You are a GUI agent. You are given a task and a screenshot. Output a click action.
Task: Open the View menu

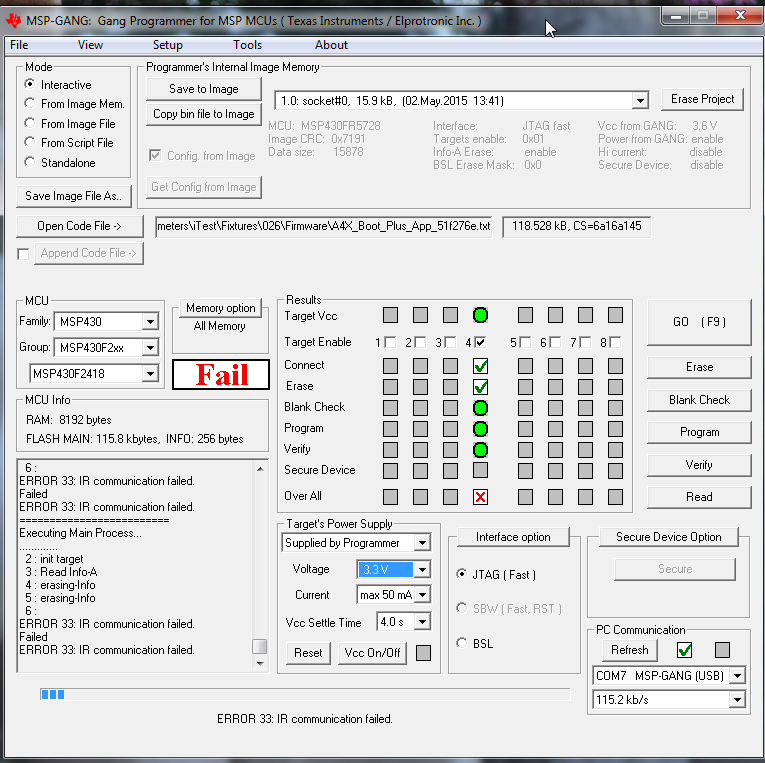[90, 45]
